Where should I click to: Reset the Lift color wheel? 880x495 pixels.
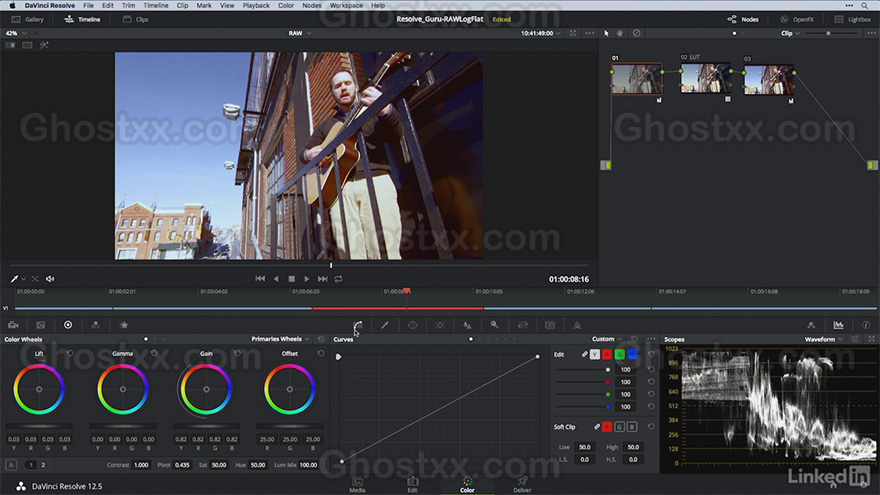pyautogui.click(x=70, y=354)
